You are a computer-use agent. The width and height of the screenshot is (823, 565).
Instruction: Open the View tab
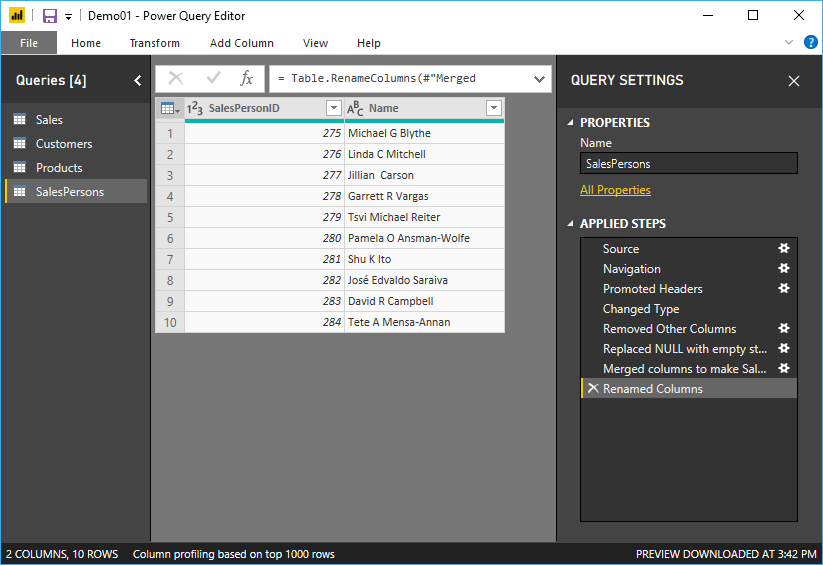315,43
